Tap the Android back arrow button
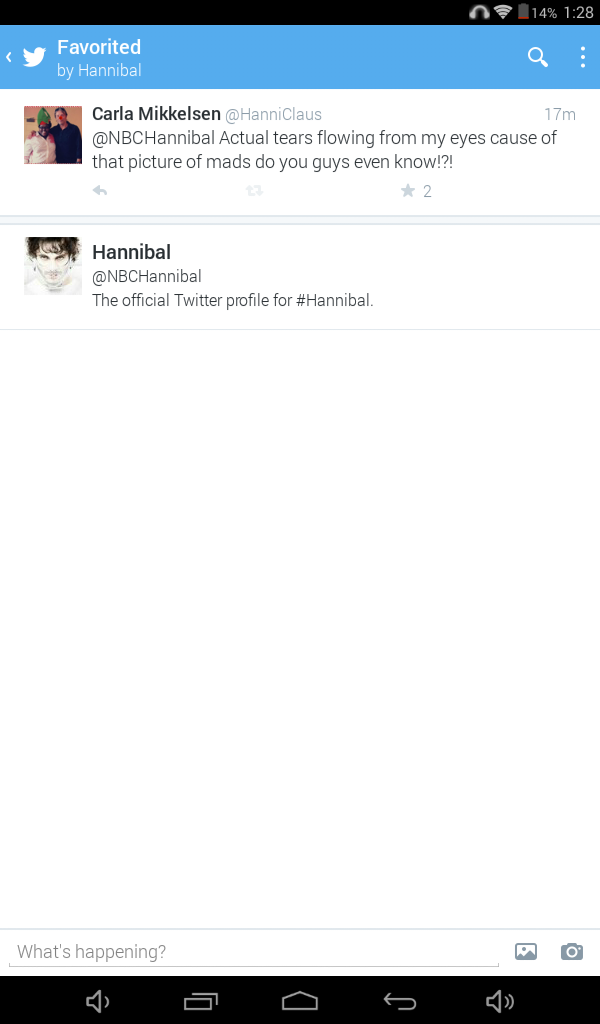The width and height of the screenshot is (600, 1024). point(400,1000)
